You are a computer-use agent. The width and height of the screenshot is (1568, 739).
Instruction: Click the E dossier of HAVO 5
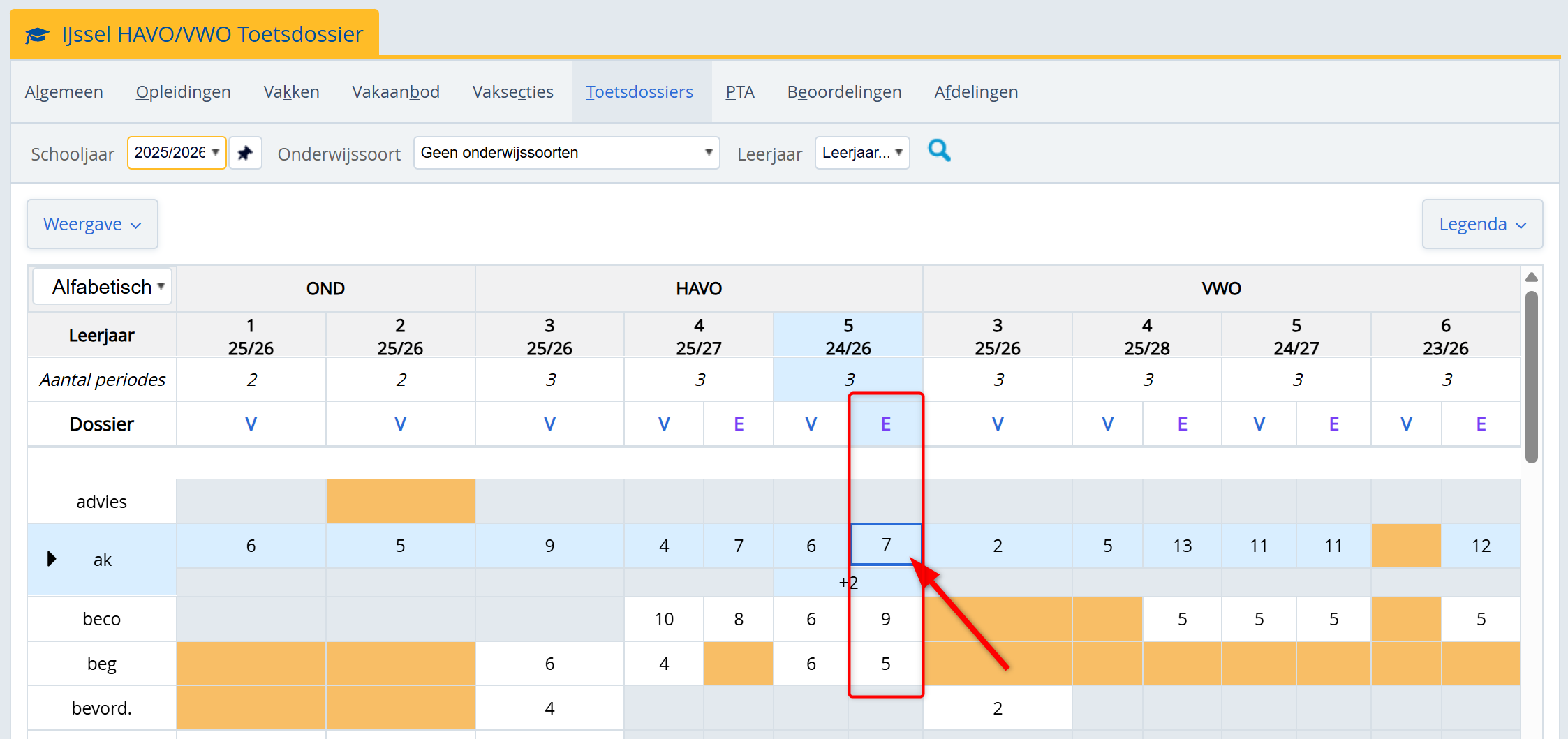(885, 424)
